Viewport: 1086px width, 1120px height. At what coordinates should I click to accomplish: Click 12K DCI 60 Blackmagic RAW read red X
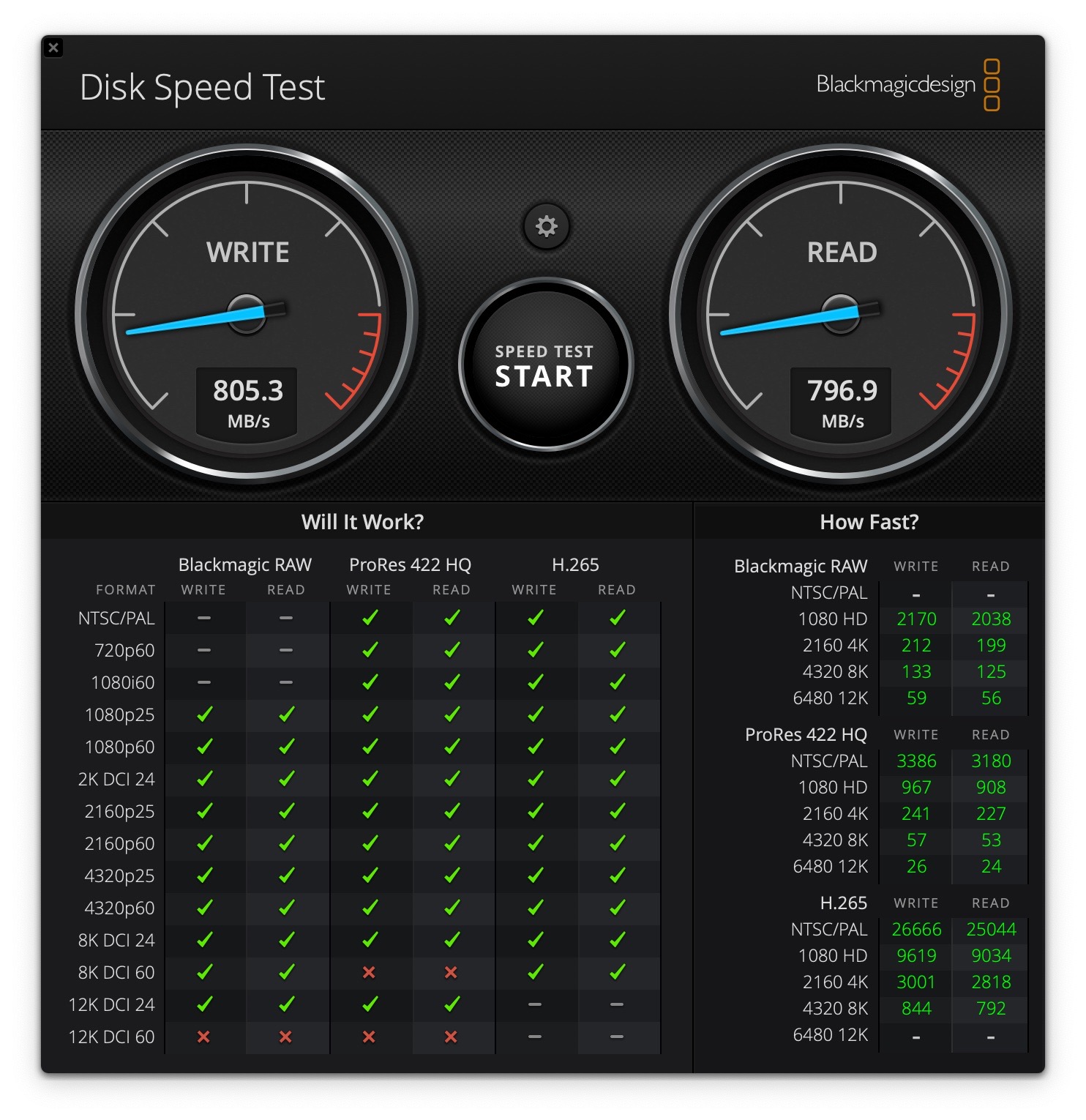pos(285,1037)
